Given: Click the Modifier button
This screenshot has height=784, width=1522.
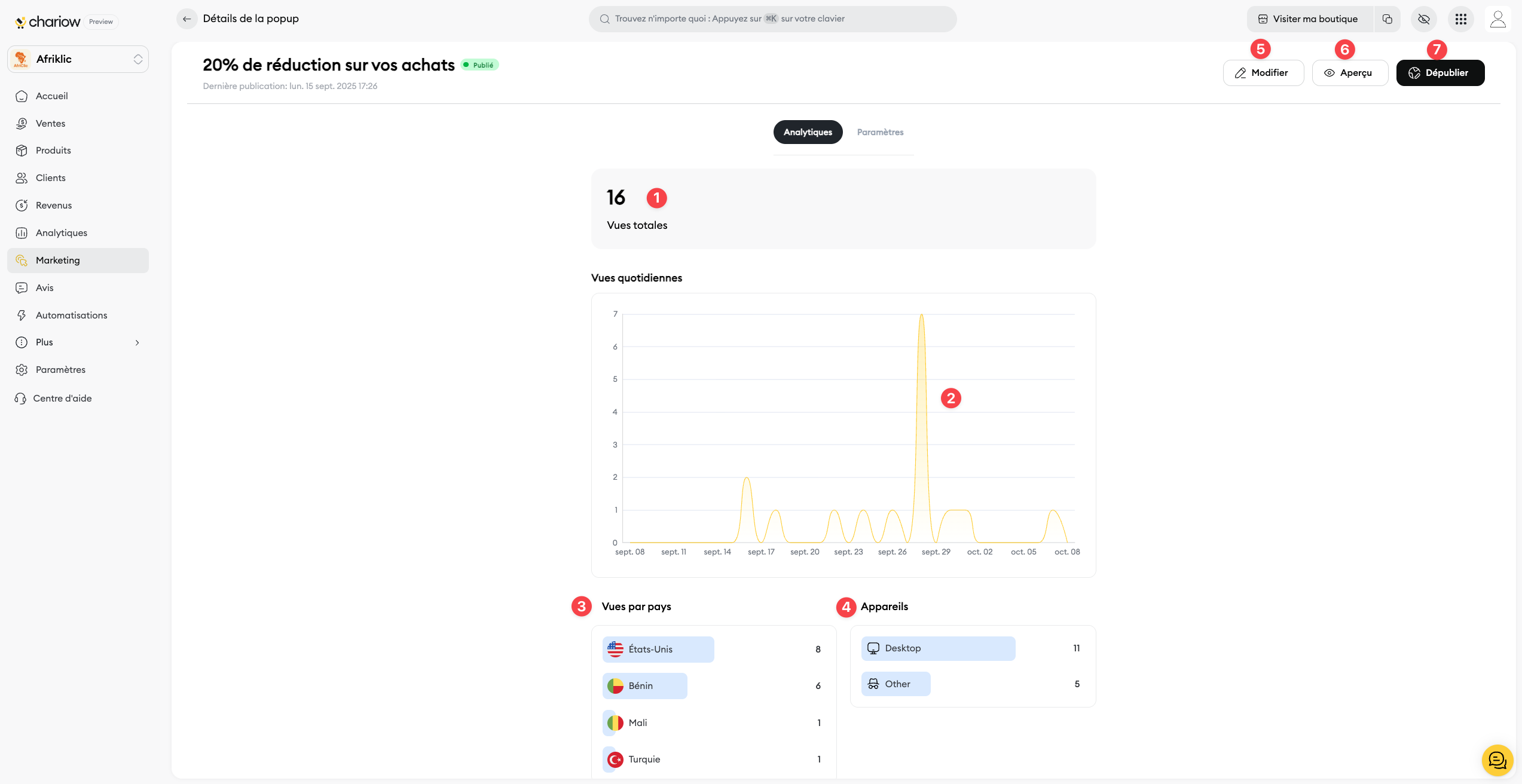Looking at the screenshot, I should click(1263, 73).
